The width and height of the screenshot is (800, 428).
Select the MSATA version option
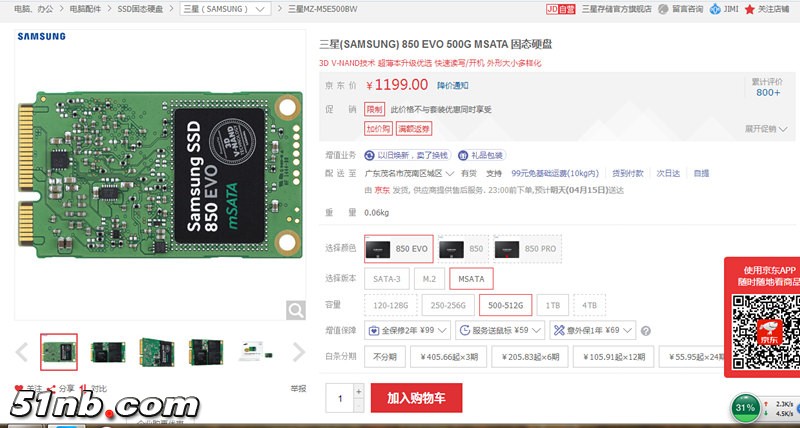point(471,279)
